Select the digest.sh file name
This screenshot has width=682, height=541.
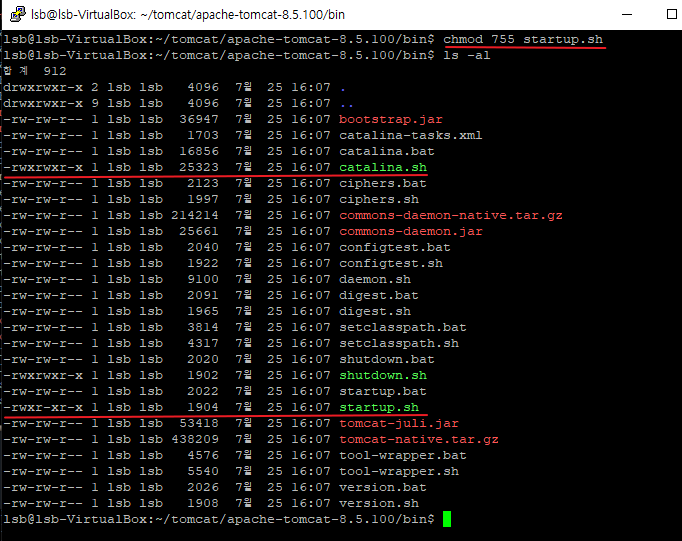point(375,311)
